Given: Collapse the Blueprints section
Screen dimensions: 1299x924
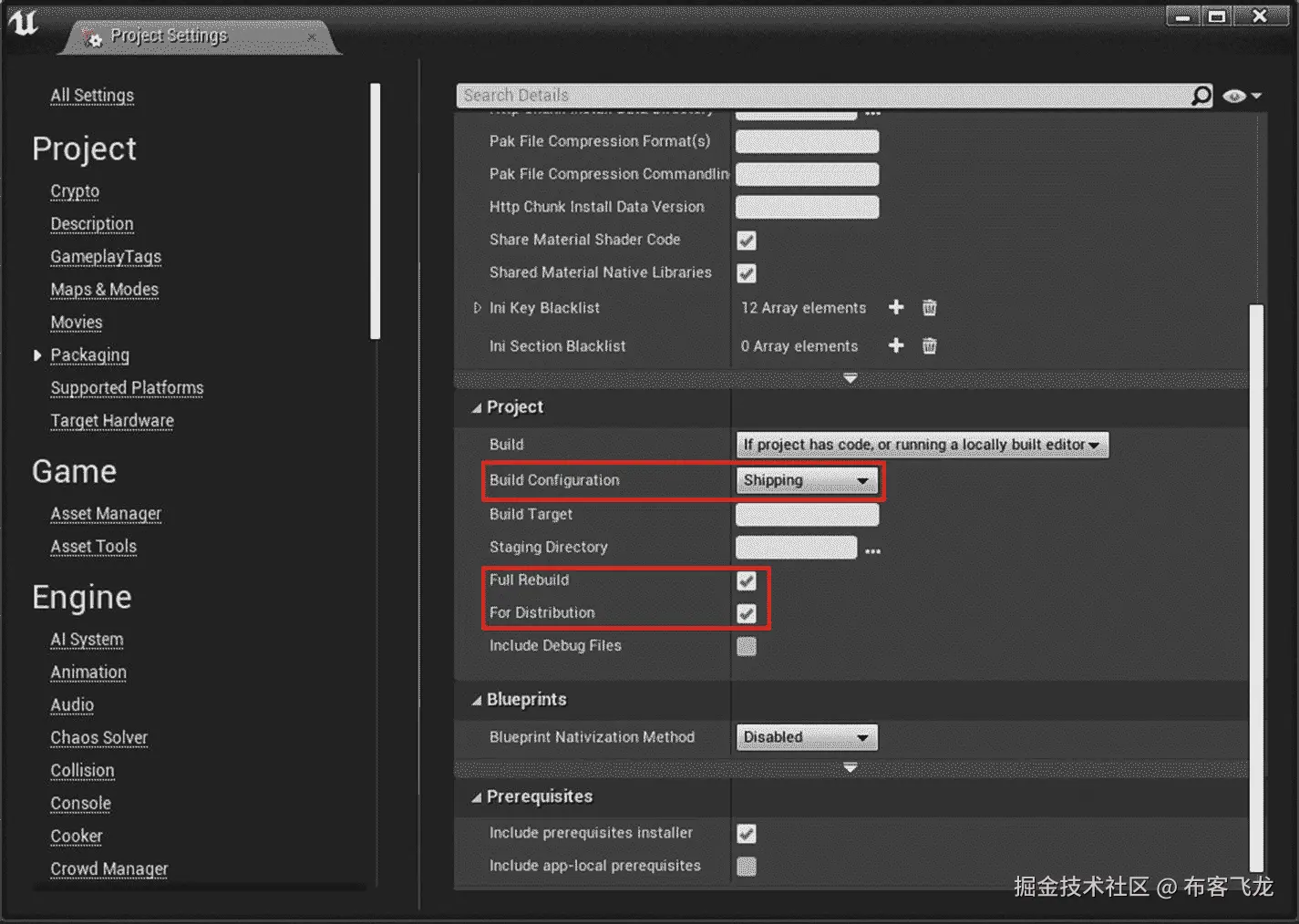Looking at the screenshot, I should click(x=476, y=701).
